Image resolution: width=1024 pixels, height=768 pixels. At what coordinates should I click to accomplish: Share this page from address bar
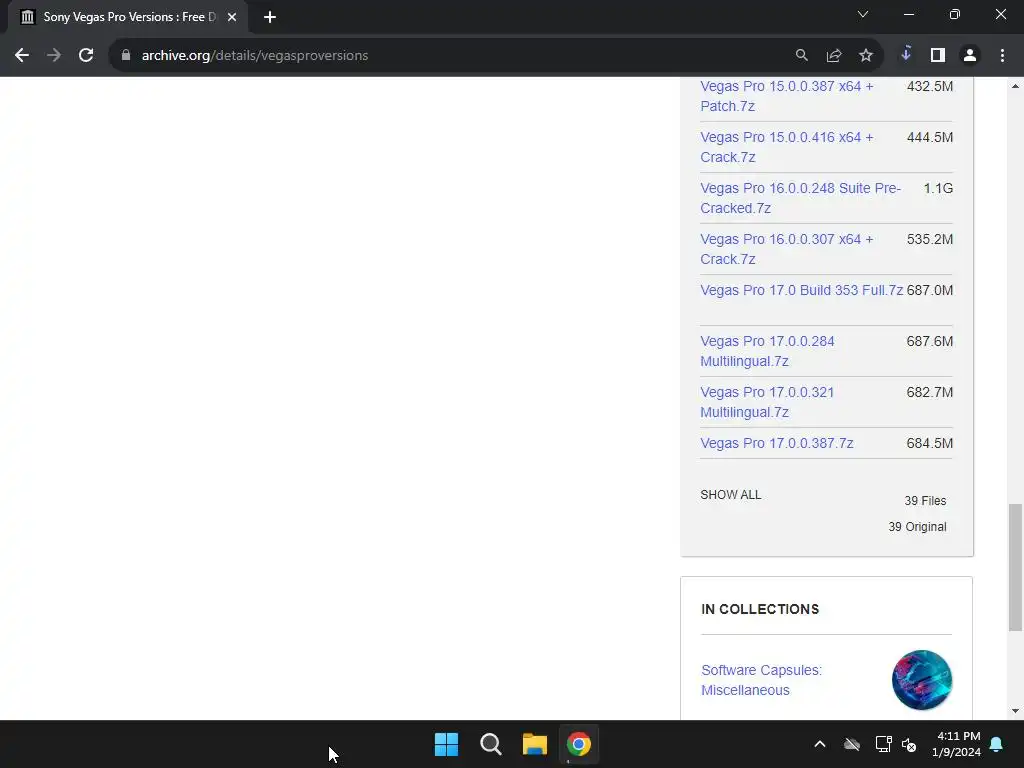[833, 56]
